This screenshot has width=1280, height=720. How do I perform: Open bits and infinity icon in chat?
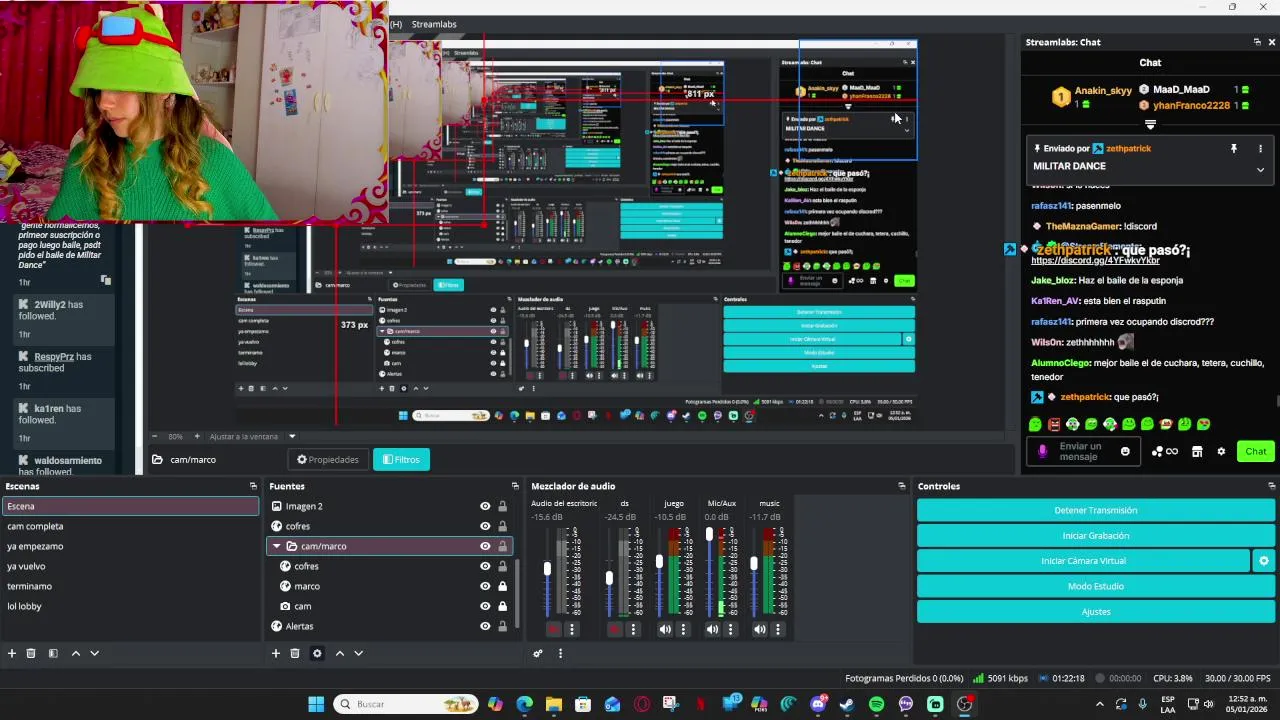tap(1165, 452)
